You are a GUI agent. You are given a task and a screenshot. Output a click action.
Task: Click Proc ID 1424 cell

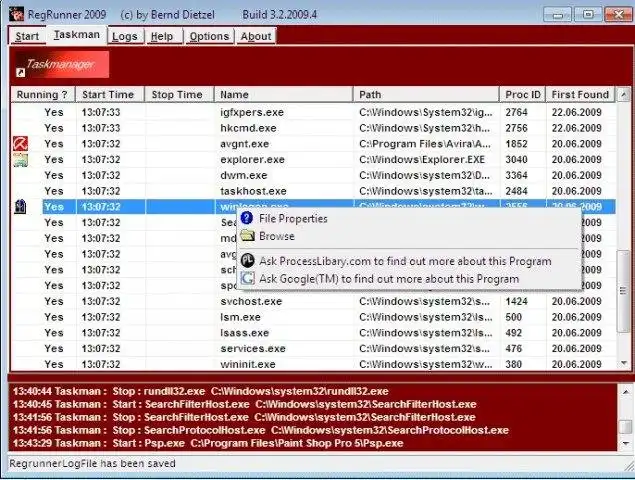click(x=516, y=301)
